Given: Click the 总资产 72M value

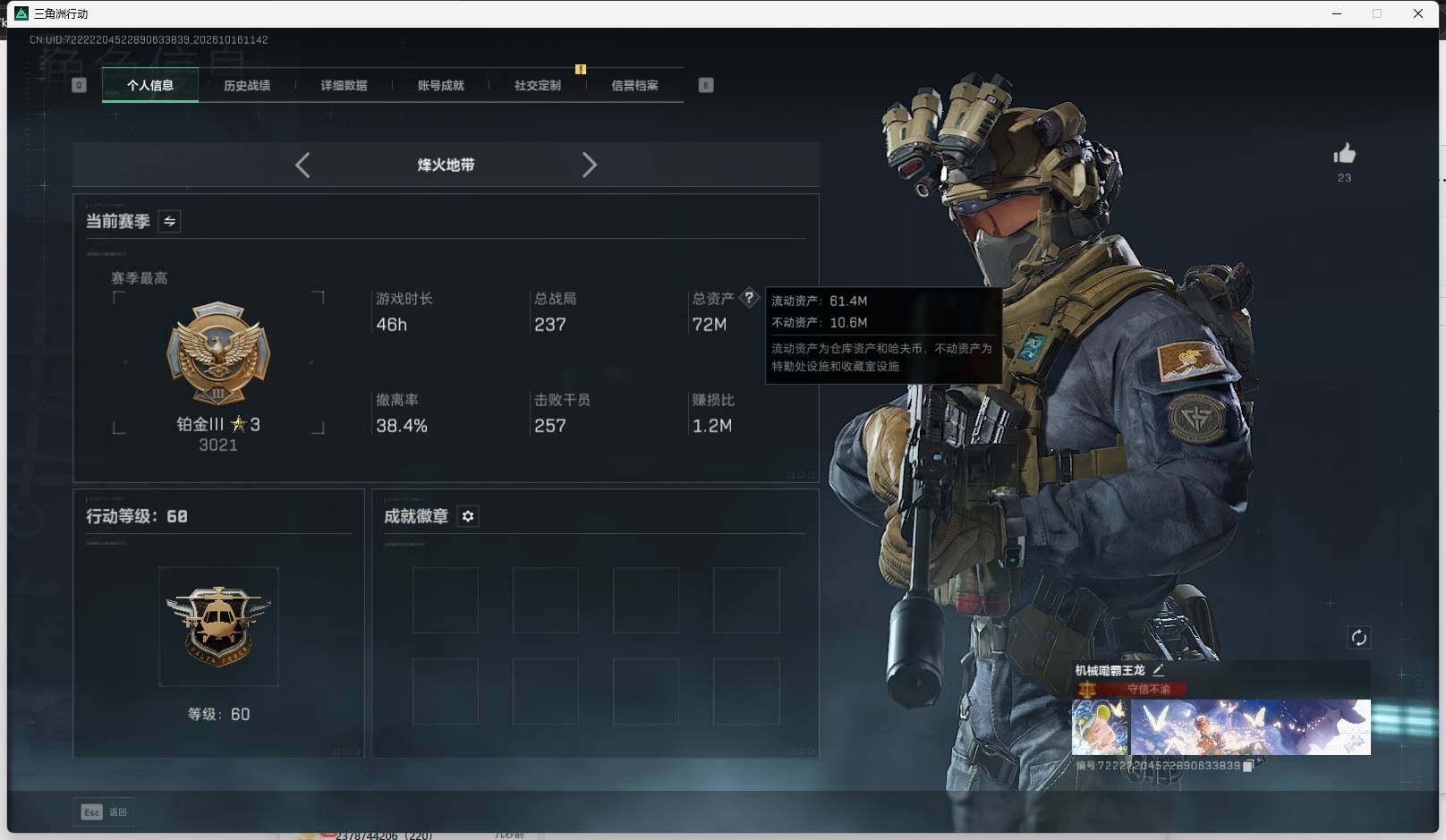Looking at the screenshot, I should [710, 325].
